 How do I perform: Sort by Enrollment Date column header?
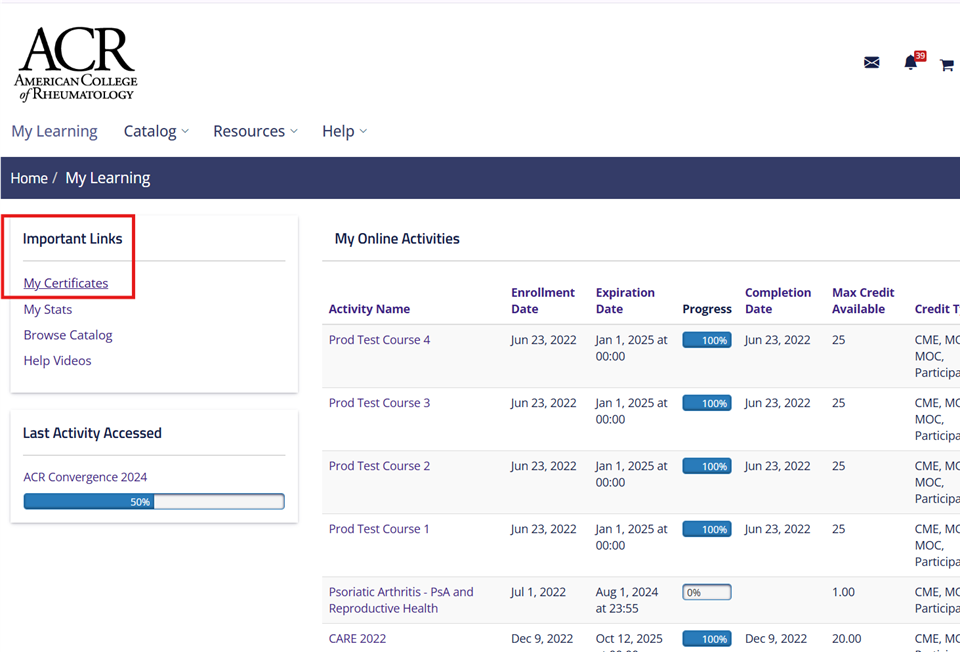[x=542, y=301]
